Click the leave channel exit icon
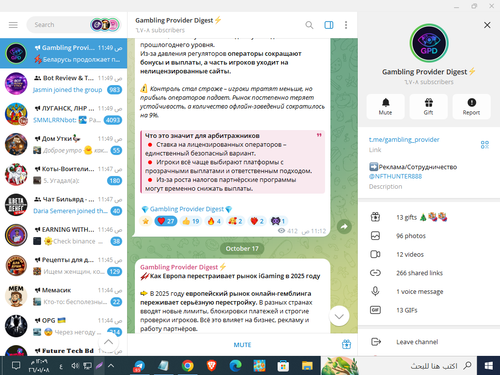500x375 pixels. (x=376, y=342)
